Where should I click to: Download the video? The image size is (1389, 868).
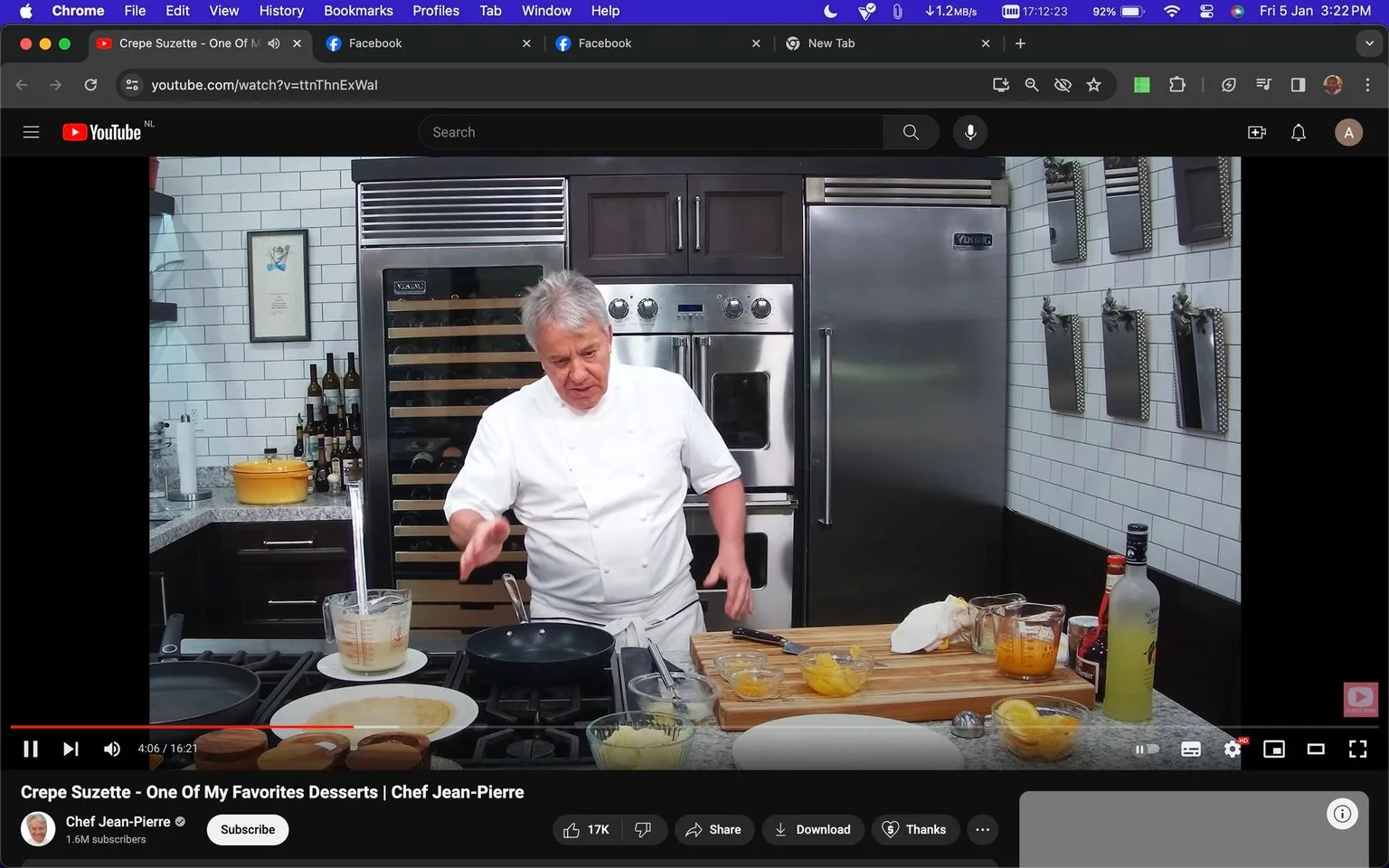(813, 829)
